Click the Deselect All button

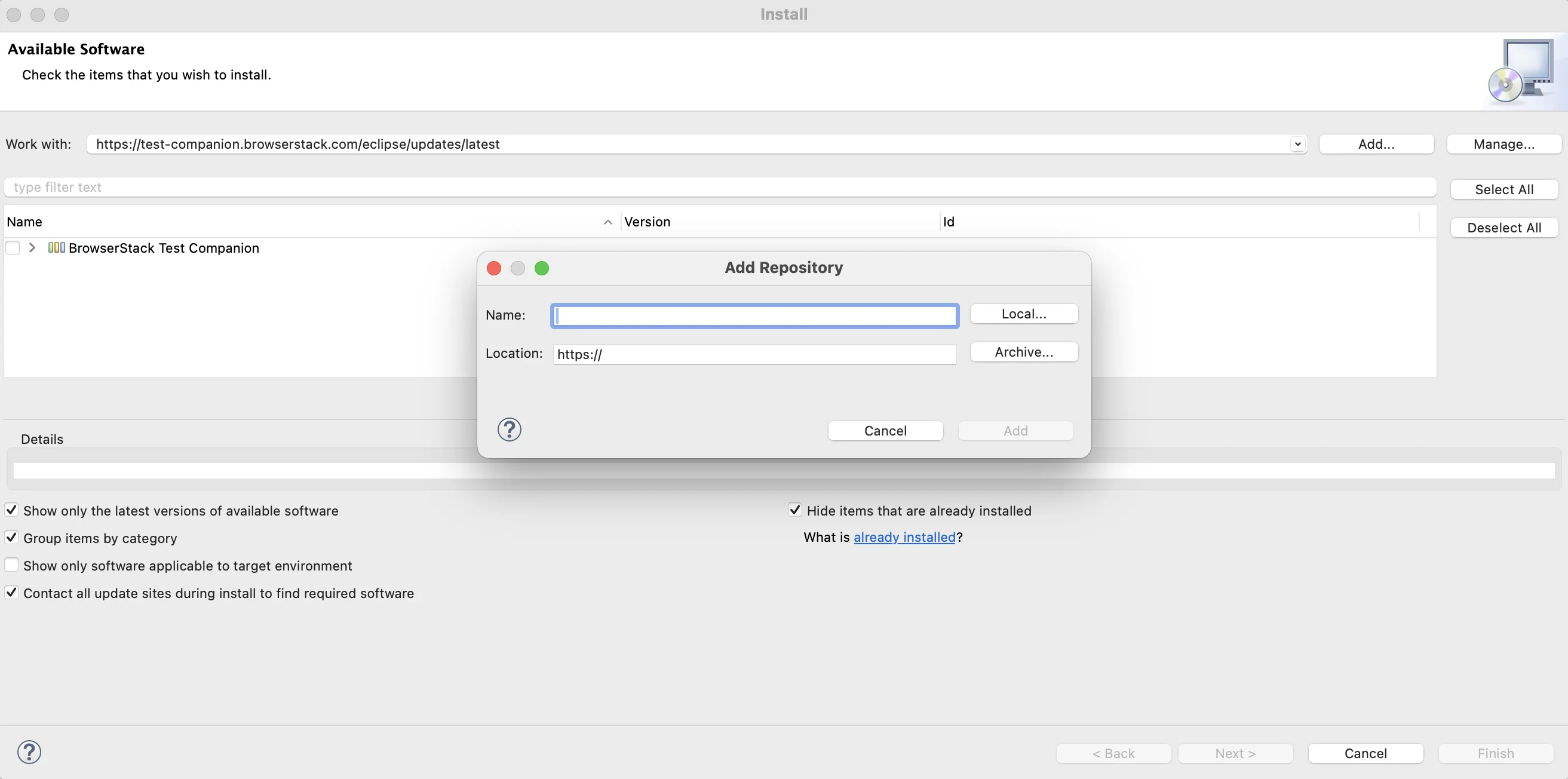pos(1503,228)
